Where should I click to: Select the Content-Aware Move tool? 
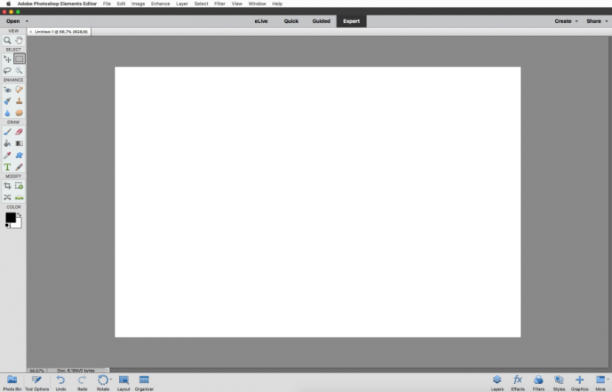pos(7,198)
